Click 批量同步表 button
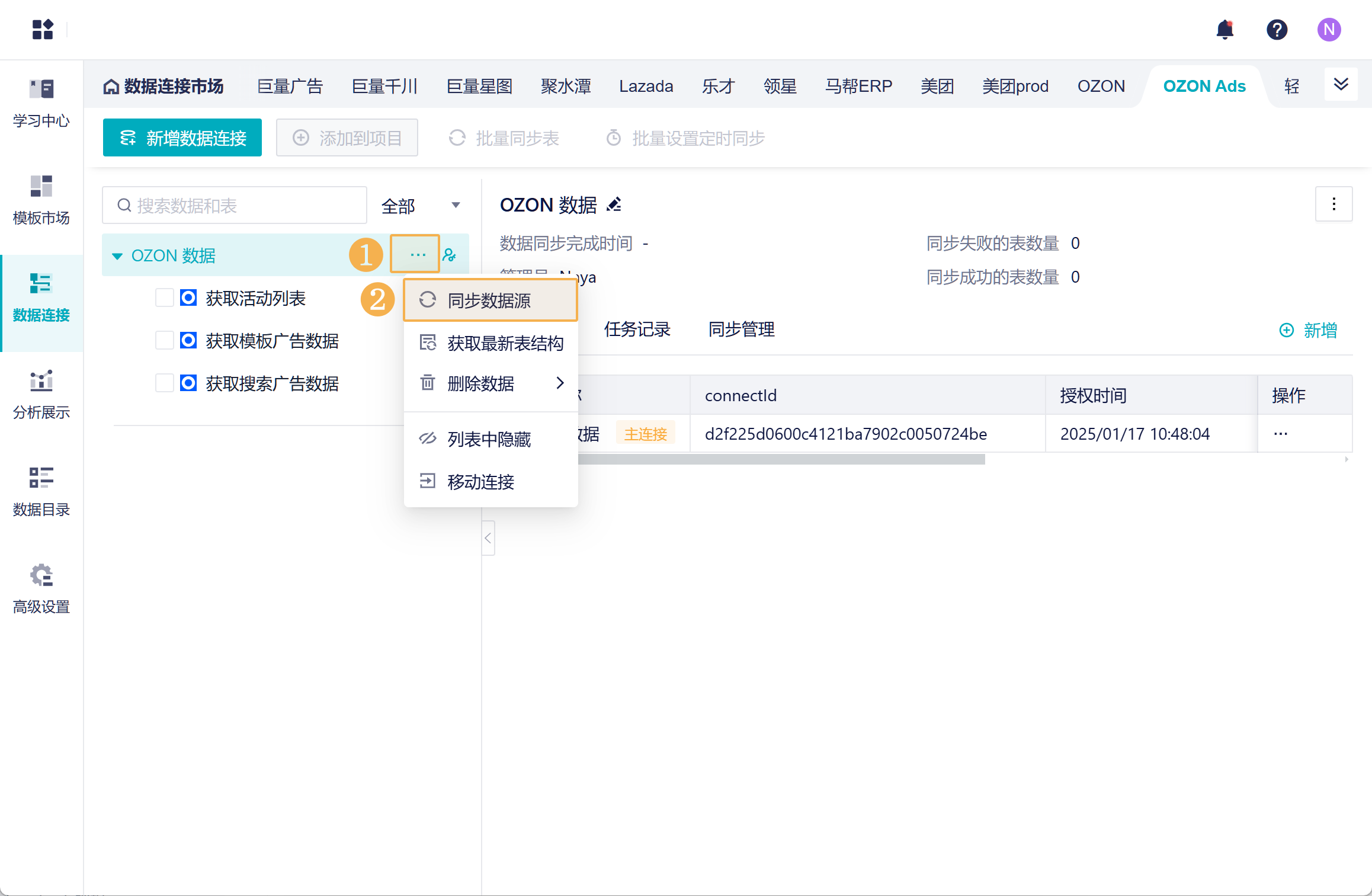Image resolution: width=1372 pixels, height=896 pixels. click(x=504, y=138)
